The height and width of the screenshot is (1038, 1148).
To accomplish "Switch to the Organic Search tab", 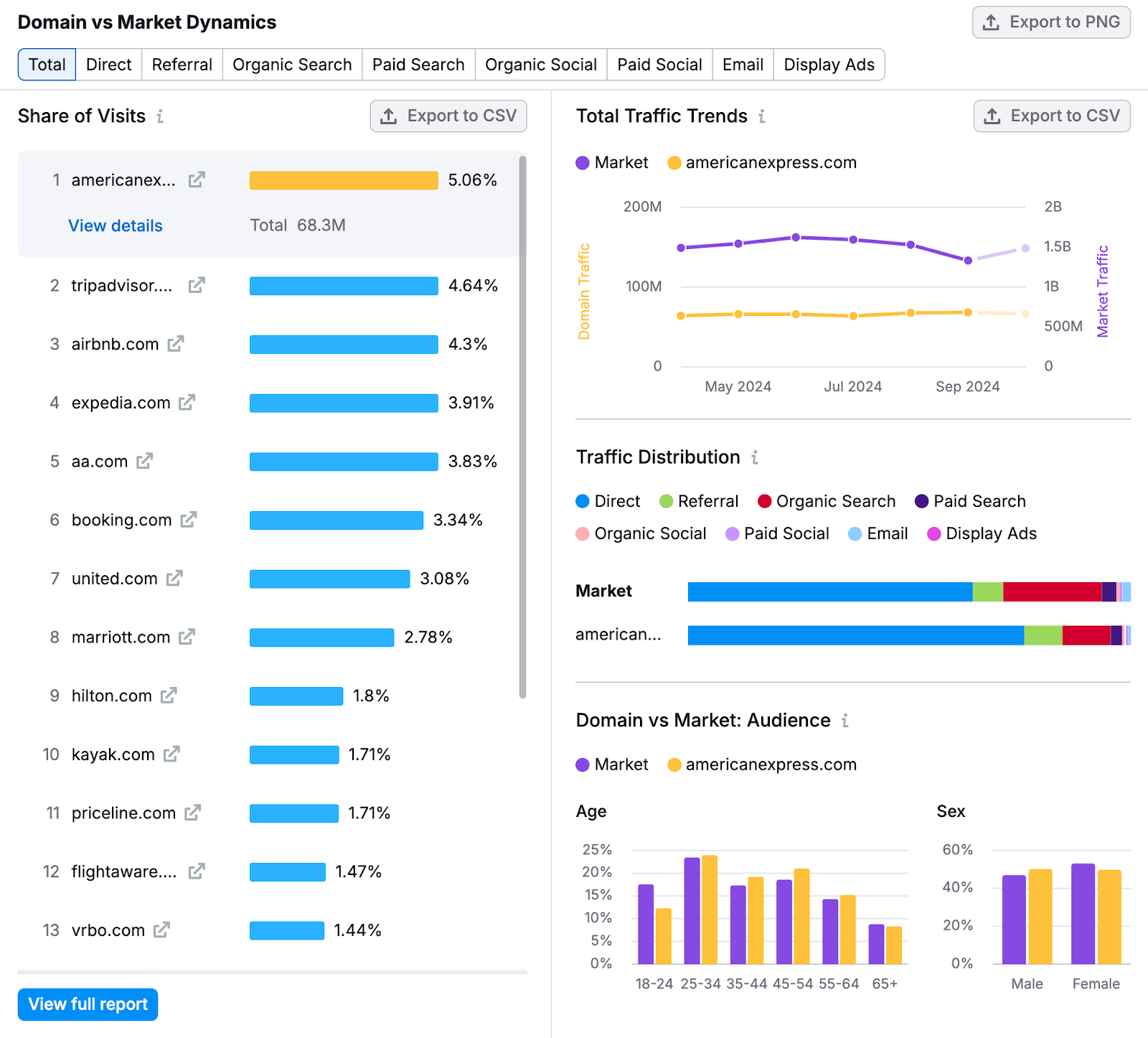I will pos(292,65).
